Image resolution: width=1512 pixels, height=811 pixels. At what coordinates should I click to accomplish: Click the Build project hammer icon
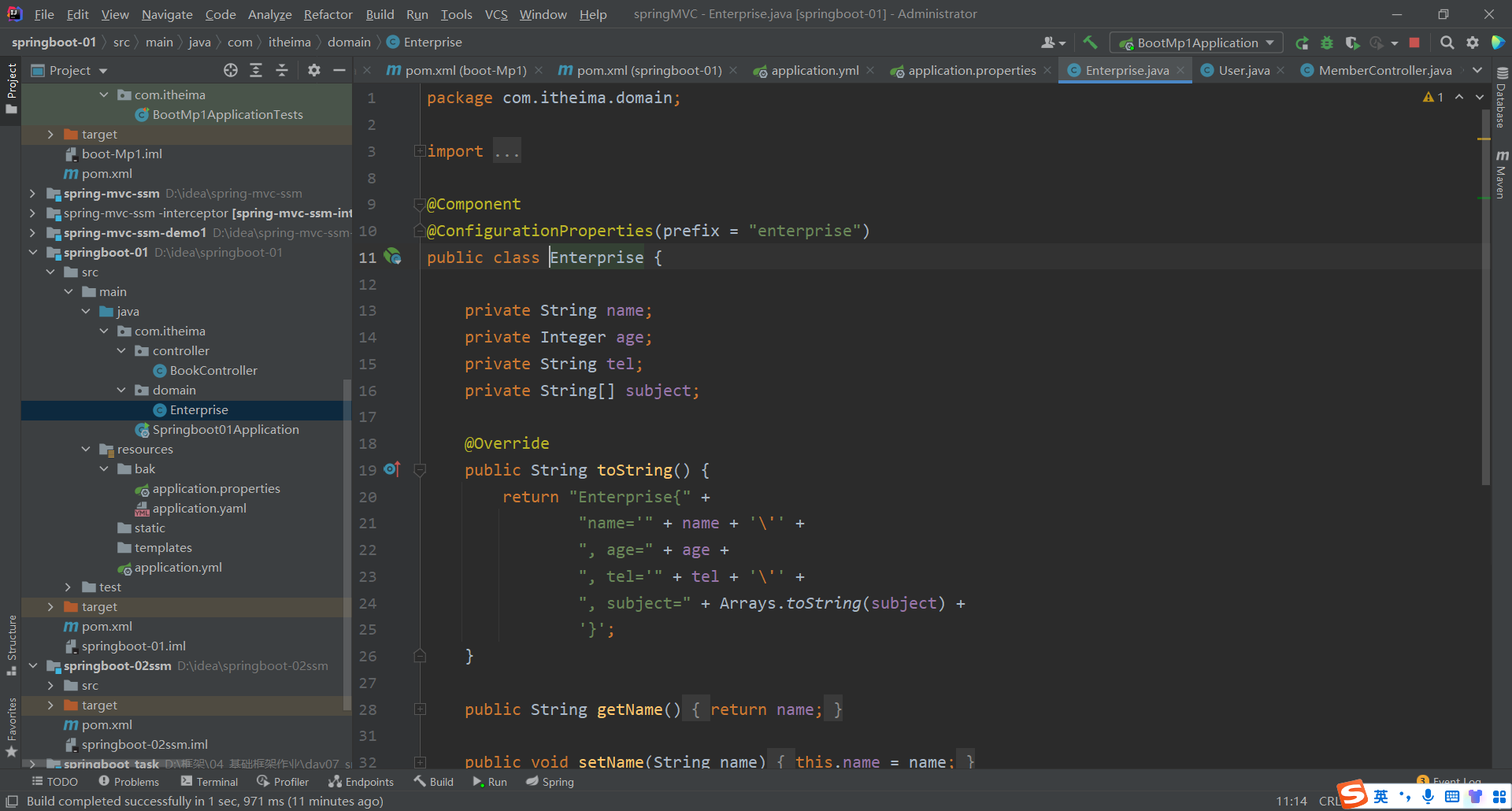click(x=1090, y=43)
